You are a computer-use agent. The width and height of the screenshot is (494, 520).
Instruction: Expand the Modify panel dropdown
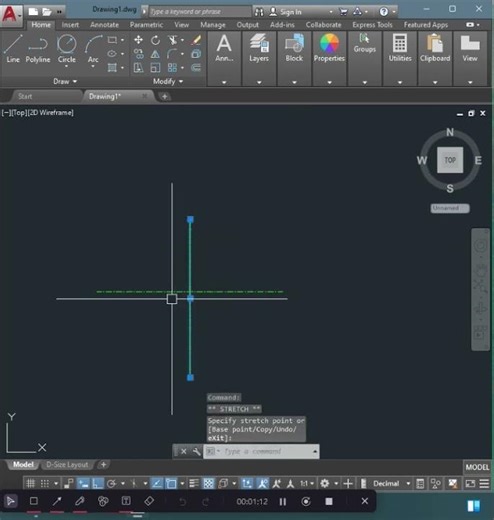[x=168, y=81]
